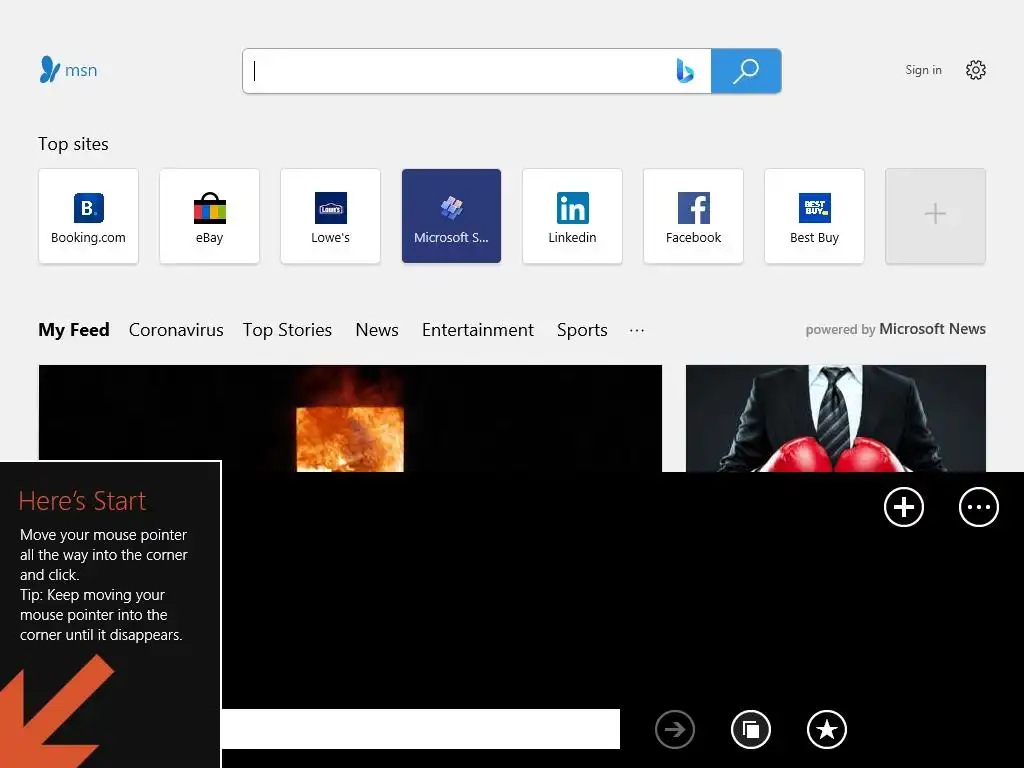Switch to the Top Stories tab
The height and width of the screenshot is (768, 1024).
(287, 330)
